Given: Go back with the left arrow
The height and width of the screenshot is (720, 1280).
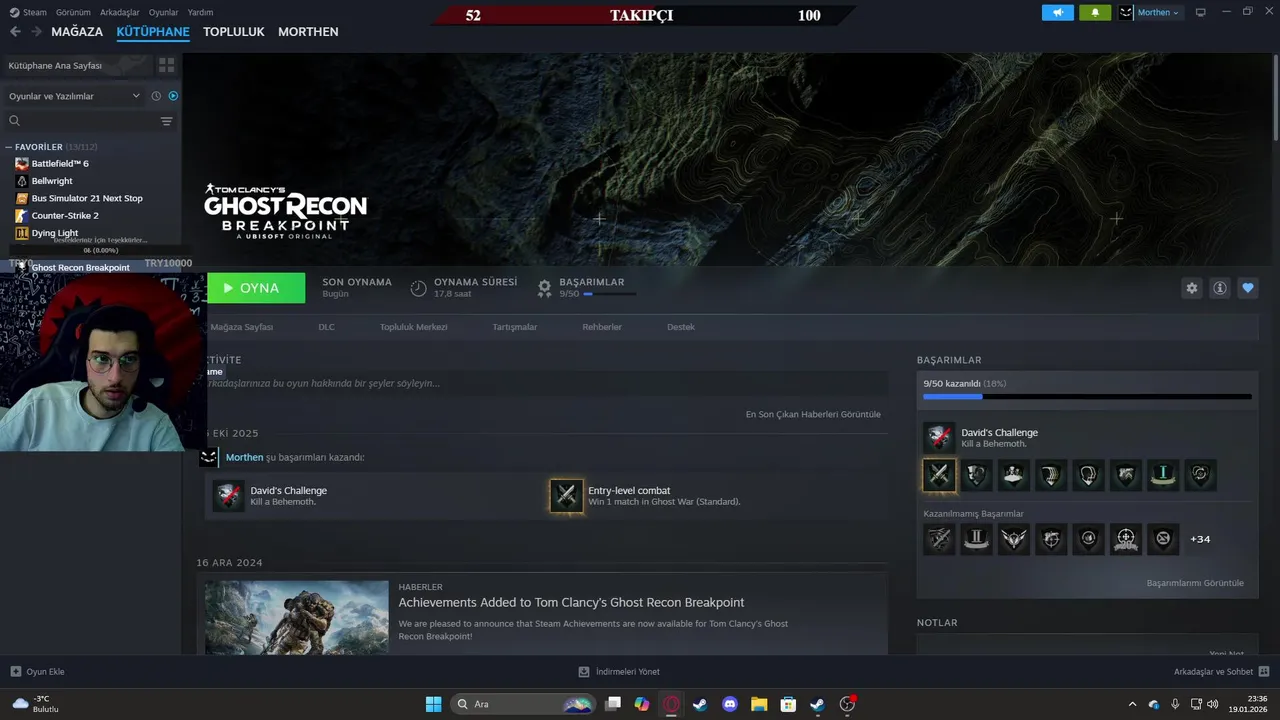Looking at the screenshot, I should tap(15, 32).
